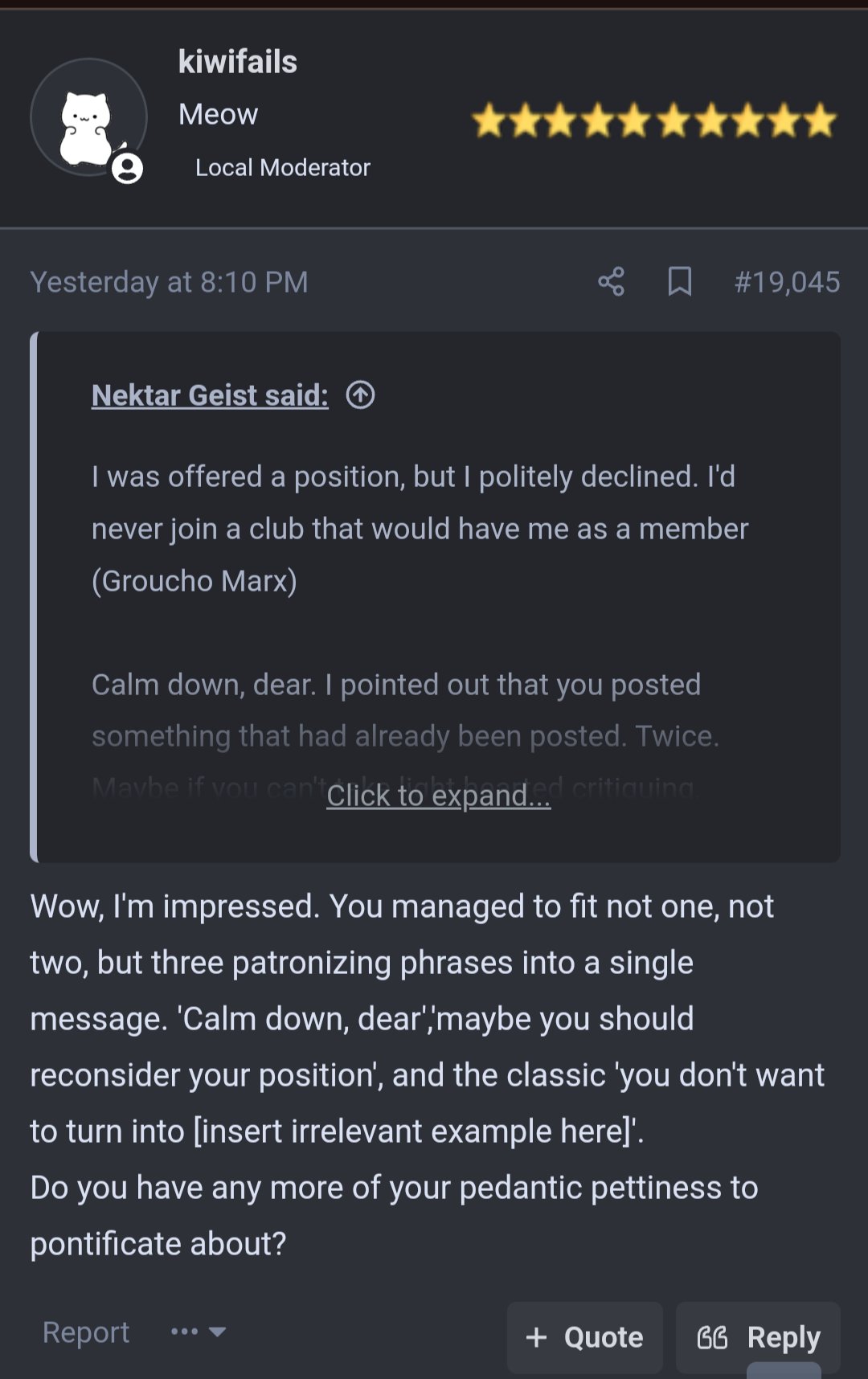Image resolution: width=868 pixels, height=1379 pixels.
Task: Click the quotation marks icon on Reply
Action: point(712,1337)
